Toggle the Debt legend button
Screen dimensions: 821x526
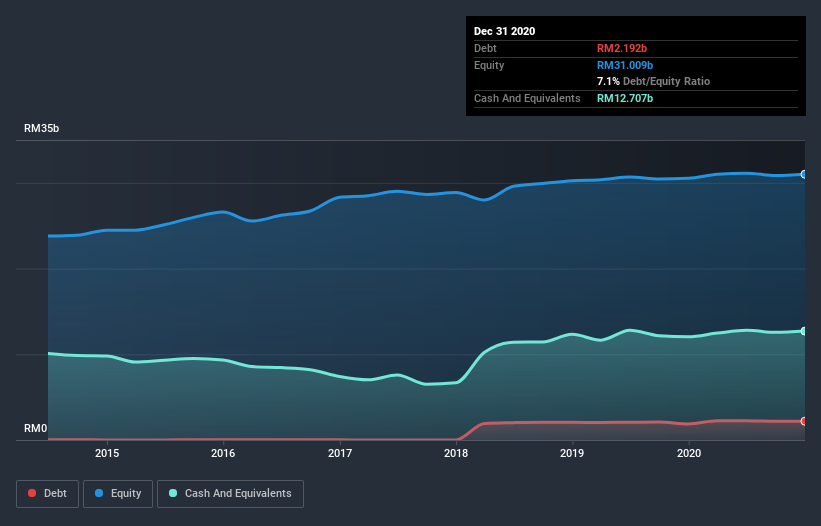(47, 494)
